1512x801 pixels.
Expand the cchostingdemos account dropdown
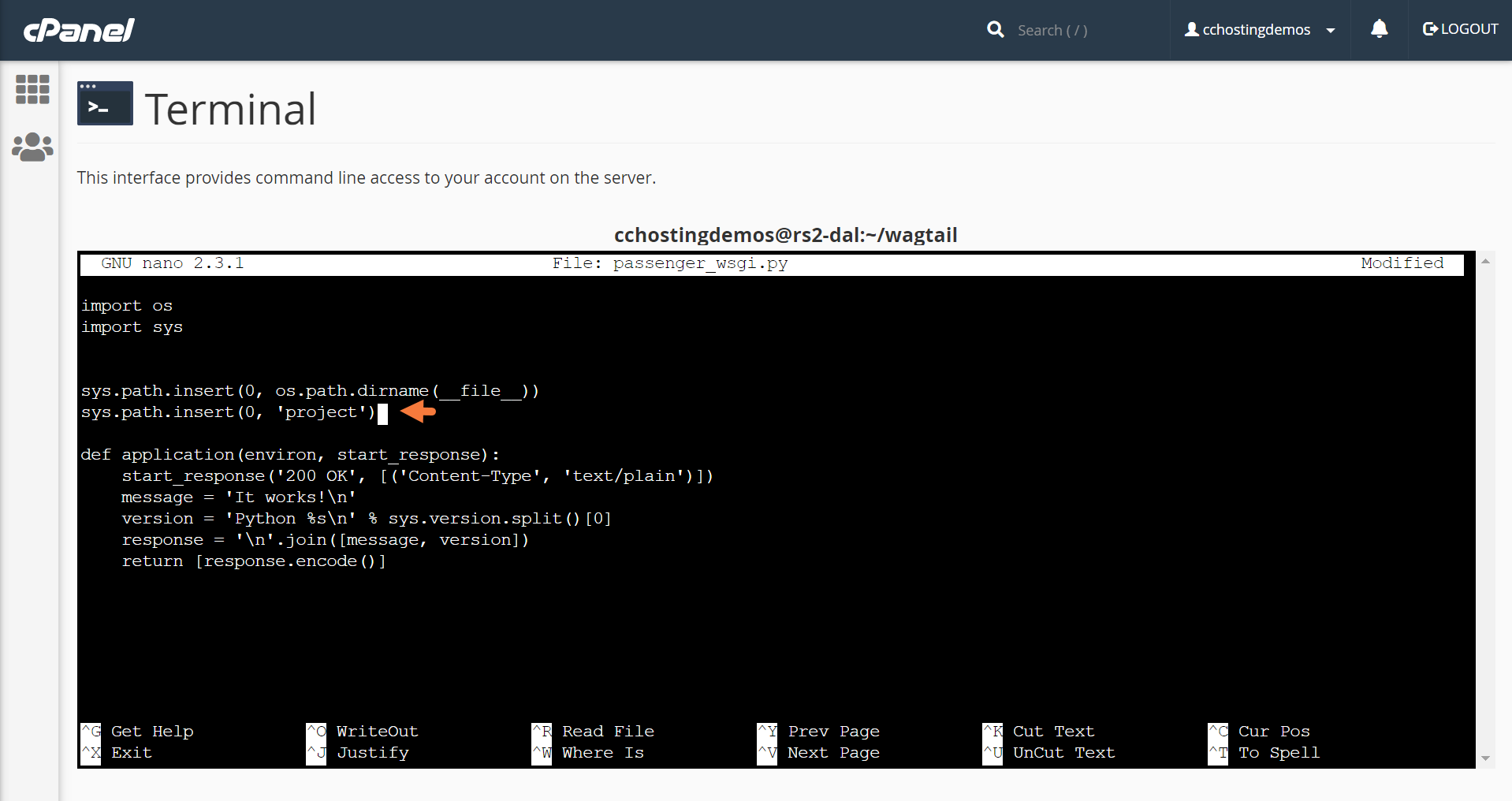(1331, 31)
